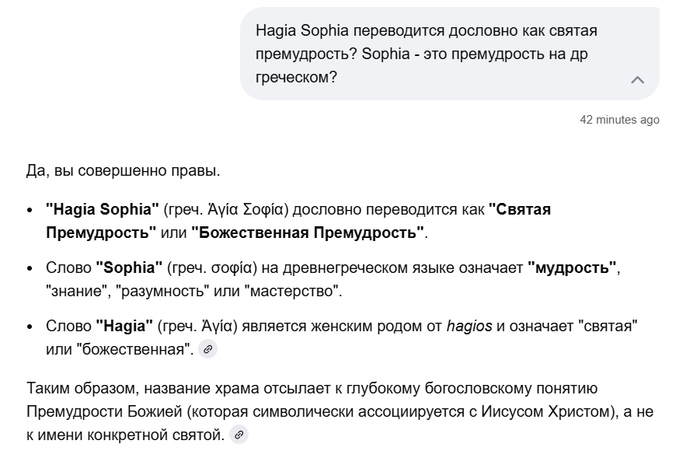700x458 pixels.
Task: Click the "42 minutes ago" timestamp
Action: click(619, 120)
